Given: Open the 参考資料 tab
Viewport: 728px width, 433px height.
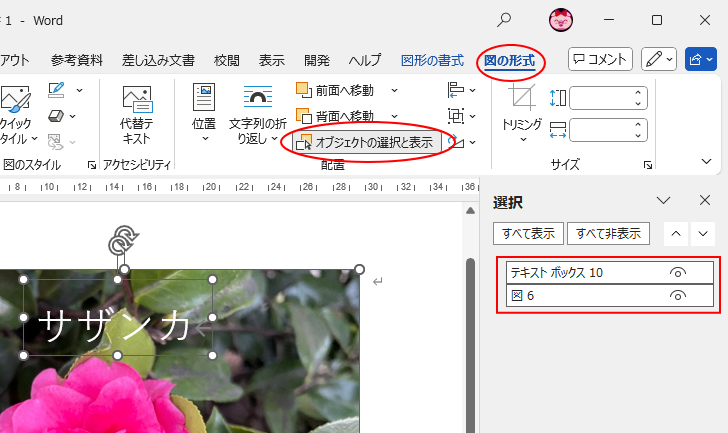Looking at the screenshot, I should 77,60.
